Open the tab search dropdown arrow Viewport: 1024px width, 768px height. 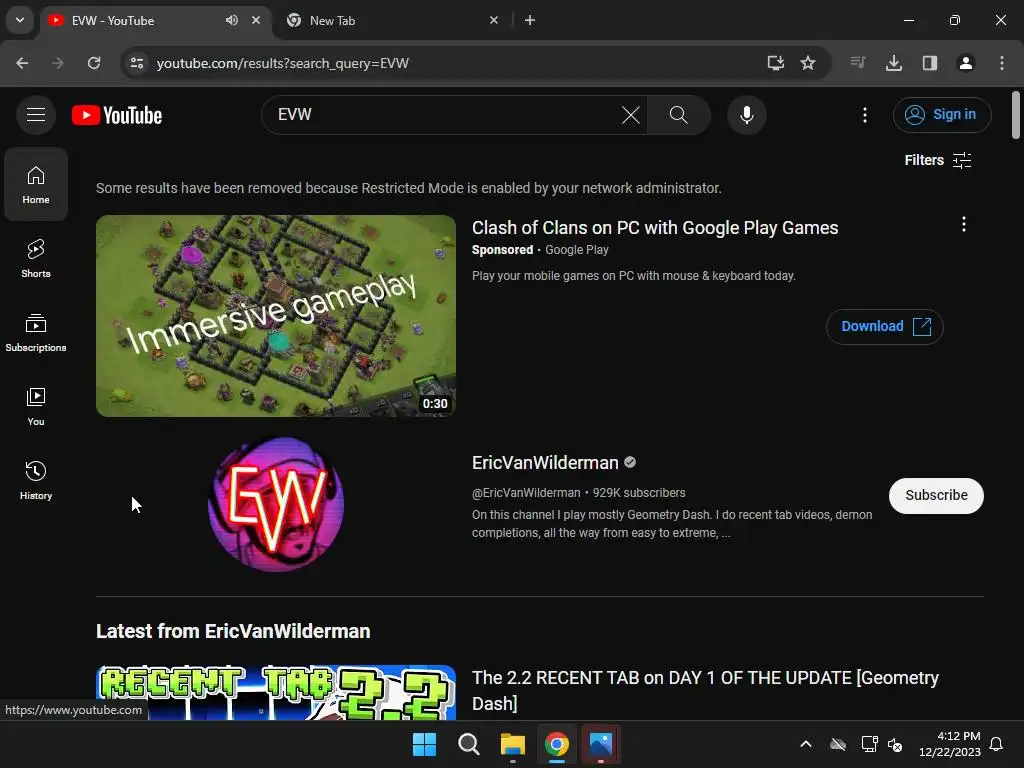[x=20, y=20]
